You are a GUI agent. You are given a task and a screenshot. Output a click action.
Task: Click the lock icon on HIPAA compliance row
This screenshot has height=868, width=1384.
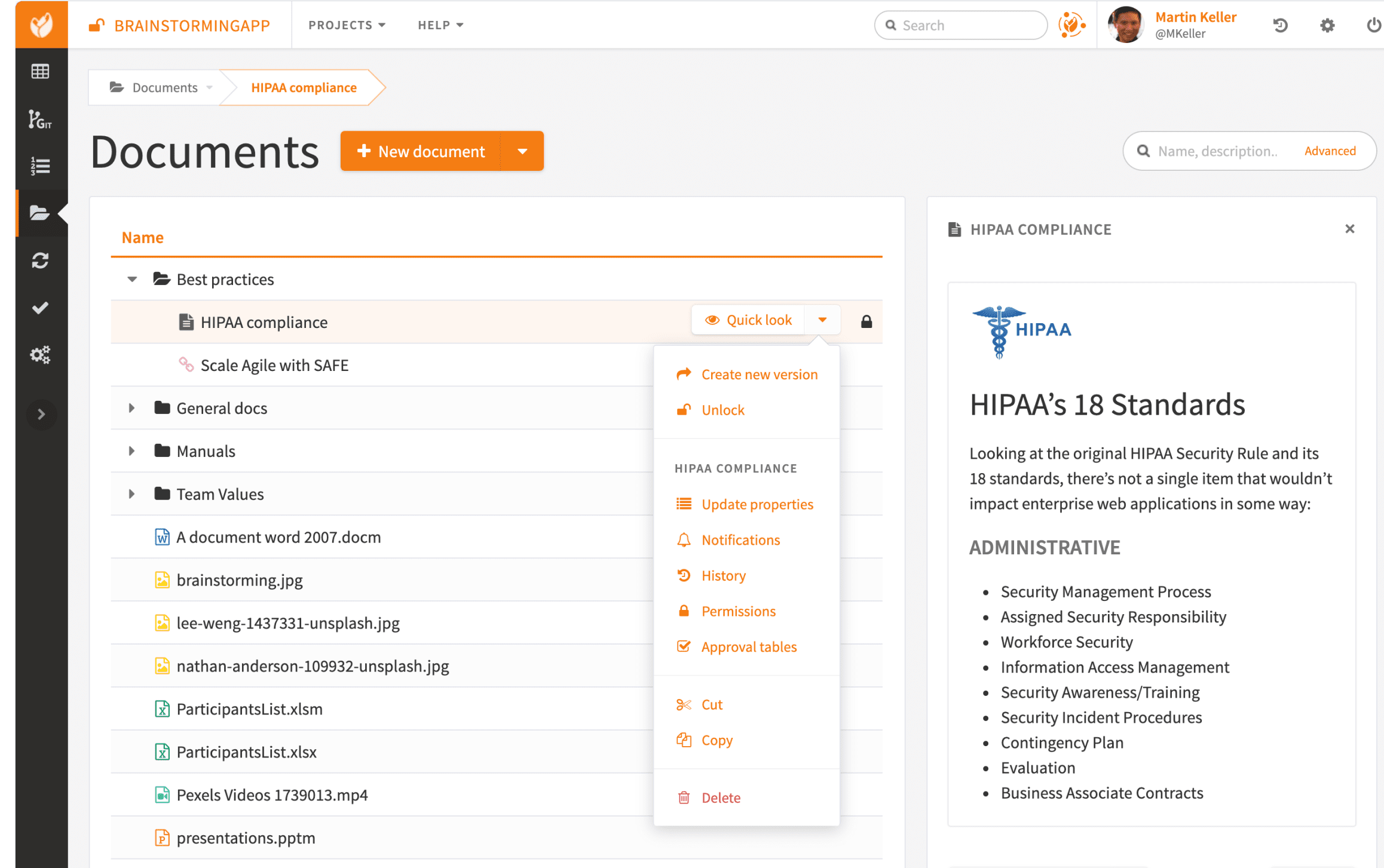point(866,322)
